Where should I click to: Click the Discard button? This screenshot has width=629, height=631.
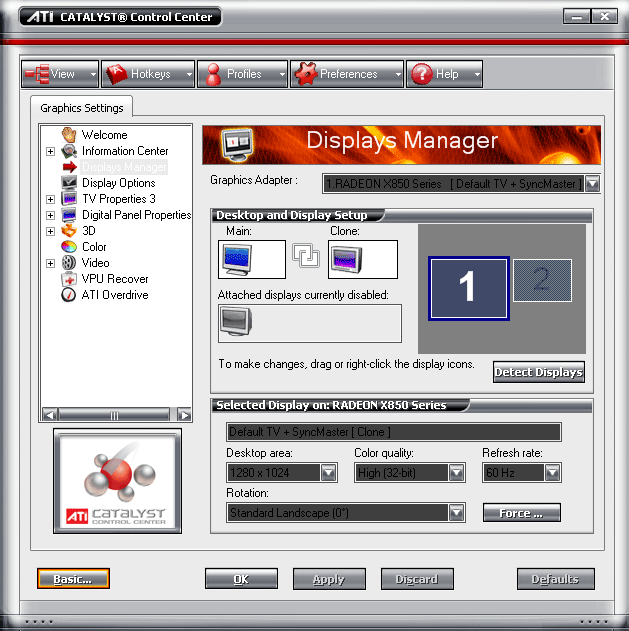[x=417, y=579]
